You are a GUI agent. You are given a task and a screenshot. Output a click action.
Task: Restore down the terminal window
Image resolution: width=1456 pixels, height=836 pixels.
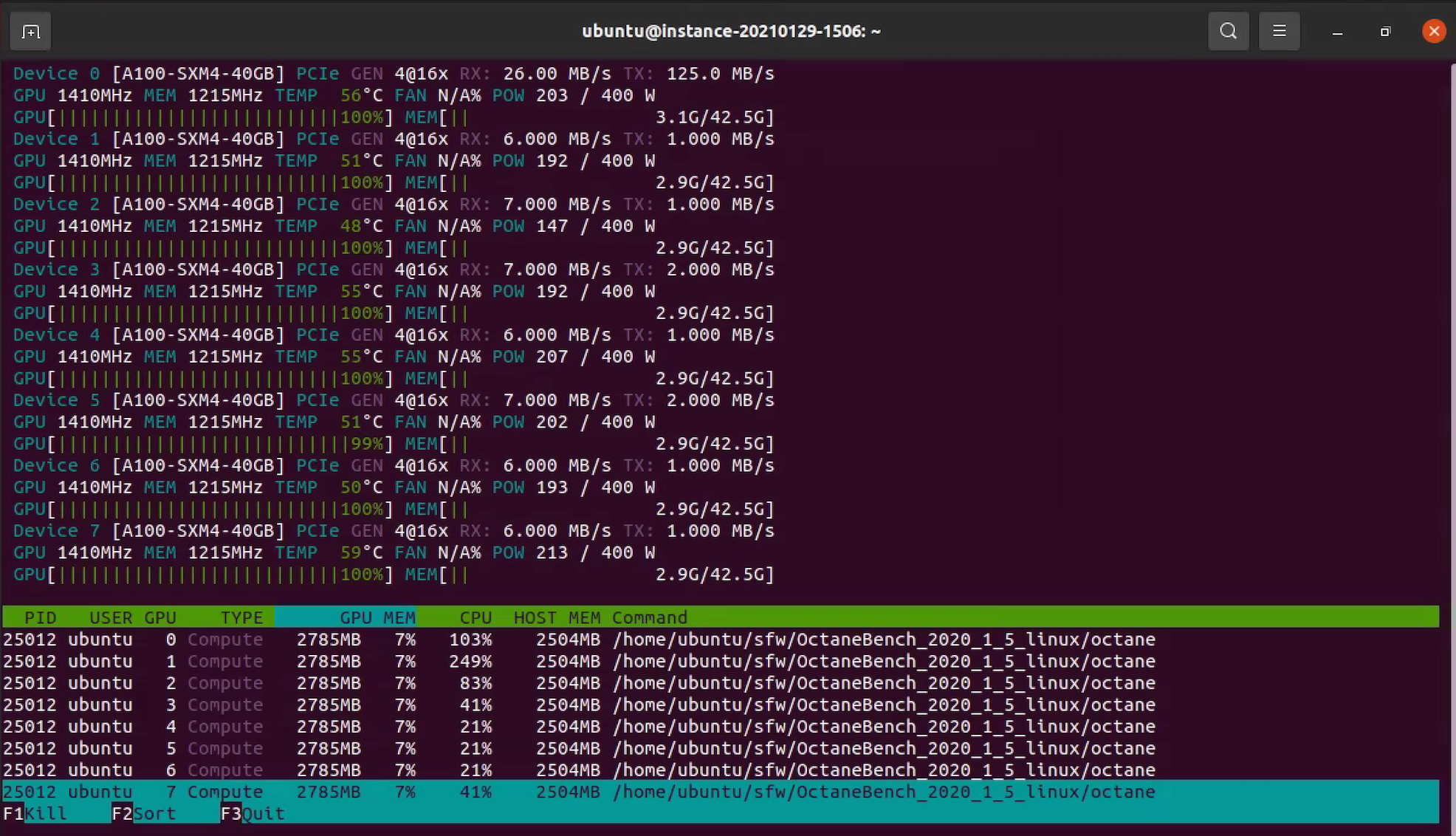[x=1385, y=32]
